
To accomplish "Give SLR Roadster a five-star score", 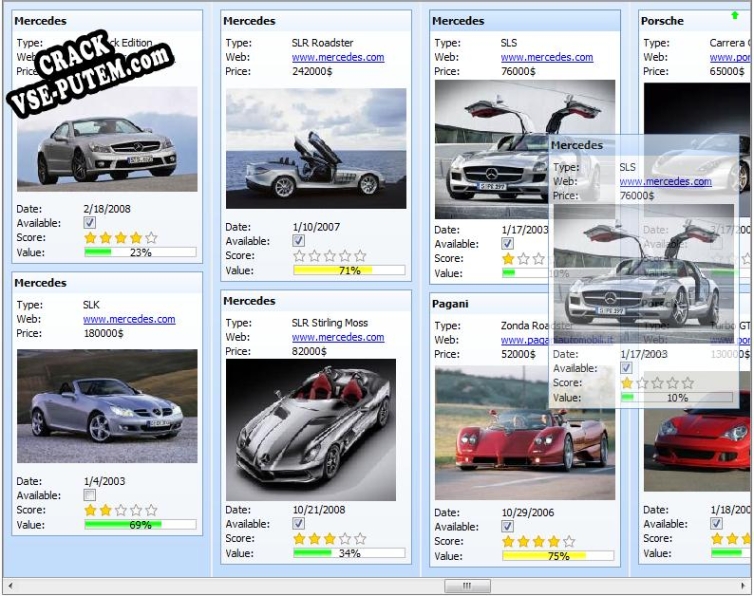I will [361, 256].
